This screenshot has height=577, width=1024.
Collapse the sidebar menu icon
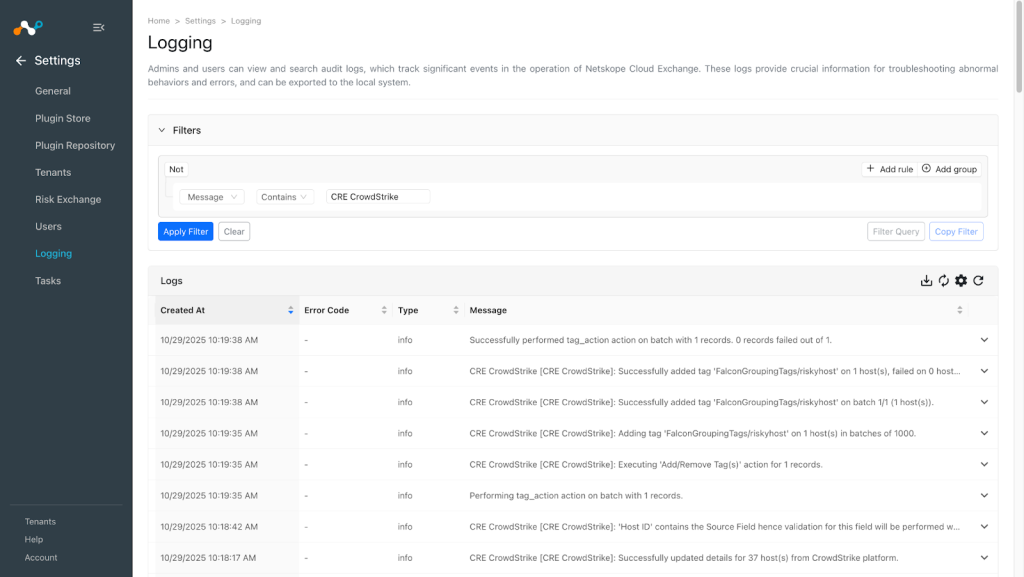(99, 27)
